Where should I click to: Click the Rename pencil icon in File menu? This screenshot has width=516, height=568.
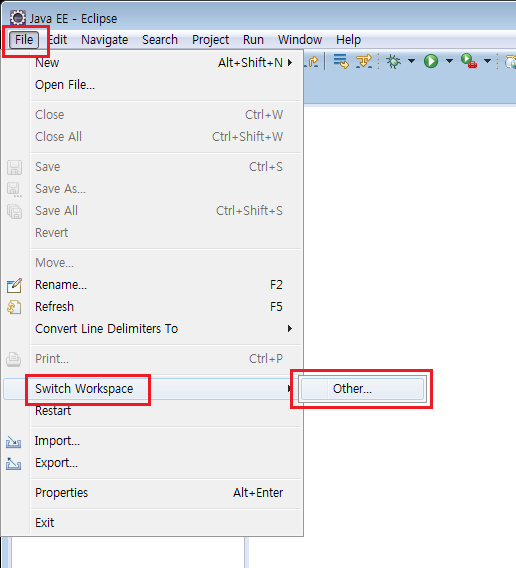tap(14, 285)
